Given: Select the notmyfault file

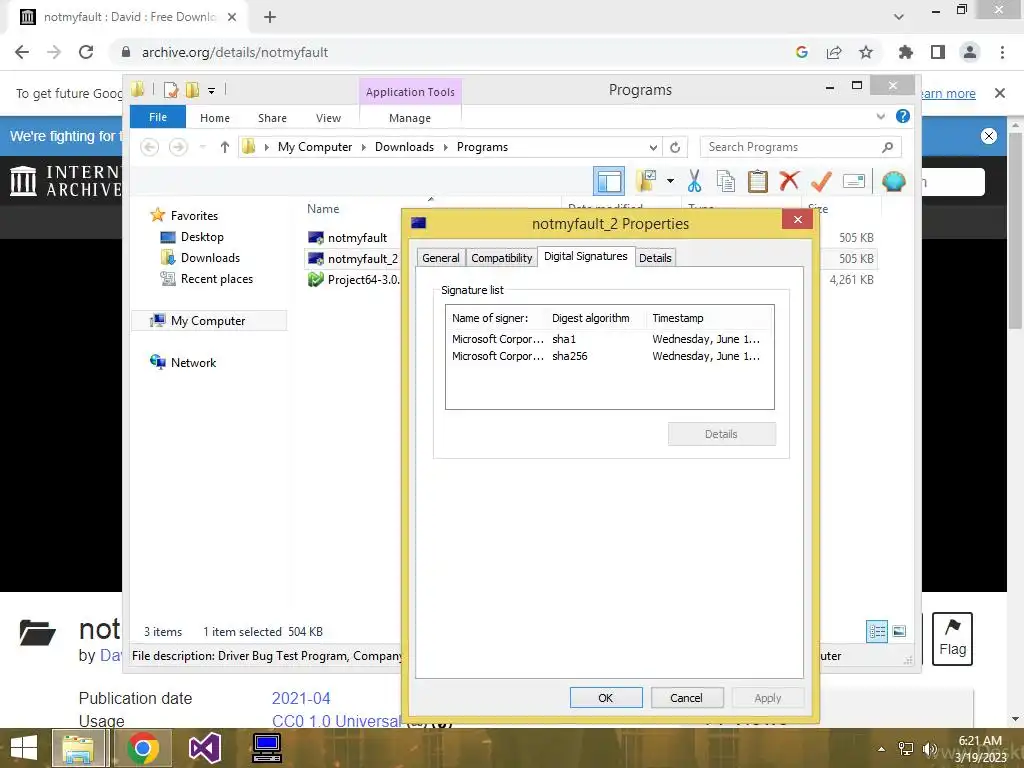Looking at the screenshot, I should click(x=357, y=238).
